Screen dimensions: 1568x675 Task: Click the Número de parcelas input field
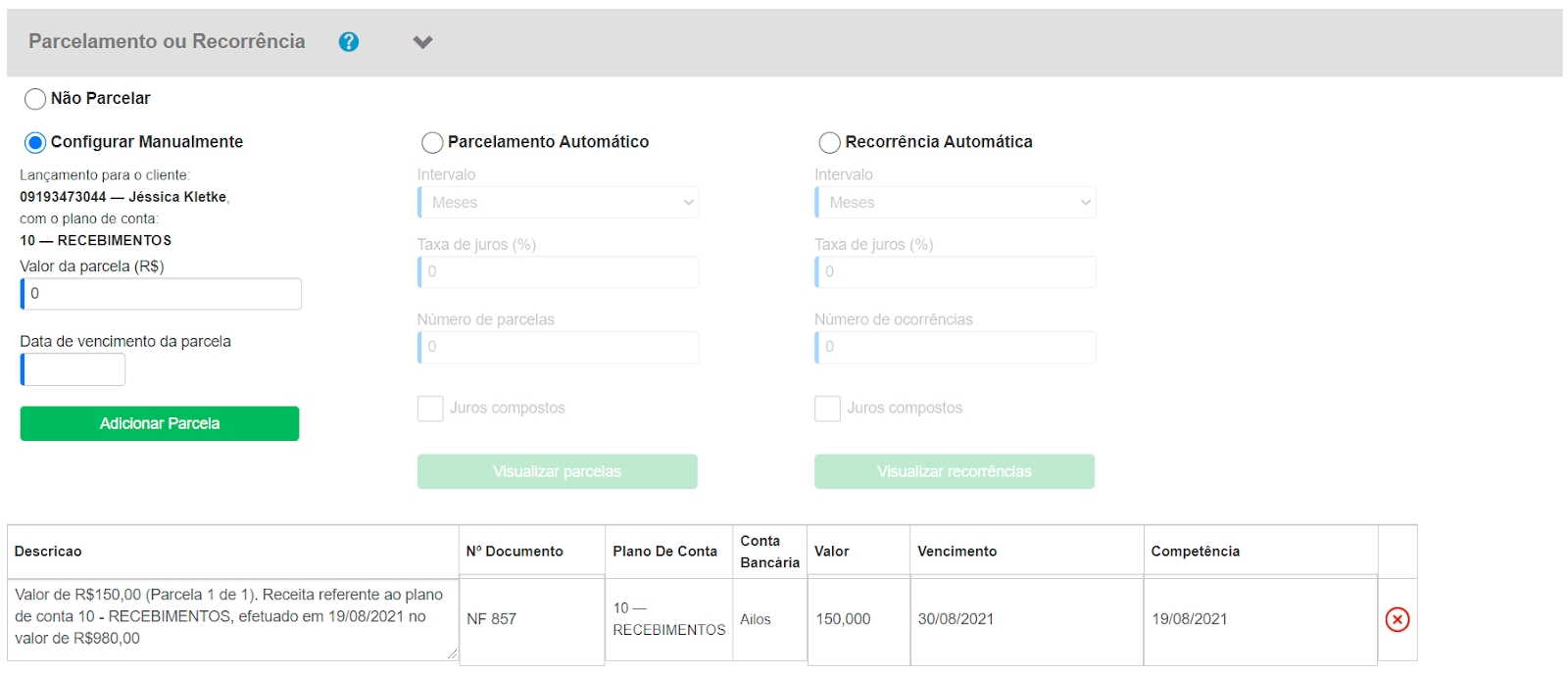tap(559, 347)
